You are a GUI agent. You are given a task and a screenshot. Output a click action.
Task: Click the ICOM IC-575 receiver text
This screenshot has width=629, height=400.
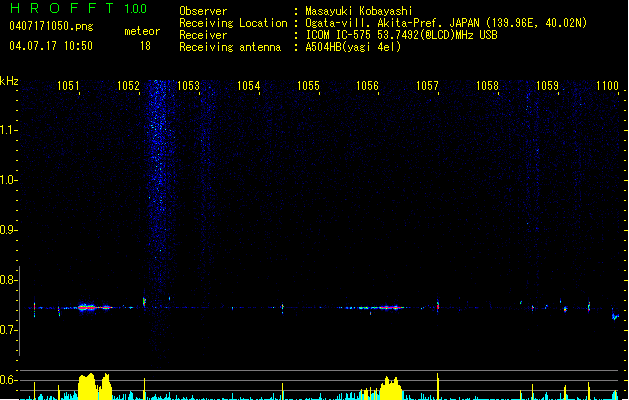[x=402, y=35]
